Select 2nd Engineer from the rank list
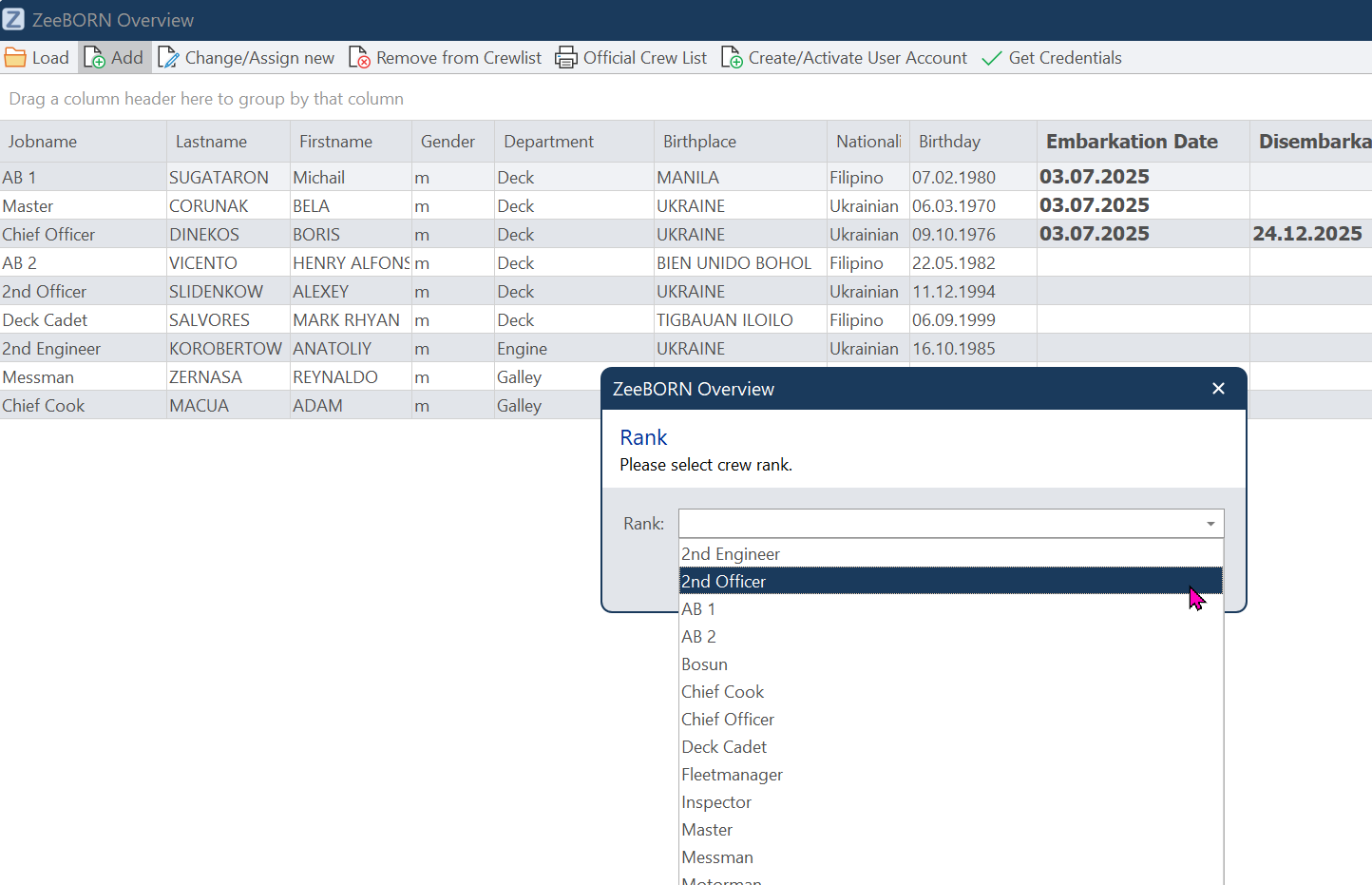The image size is (1372, 885). point(951,554)
